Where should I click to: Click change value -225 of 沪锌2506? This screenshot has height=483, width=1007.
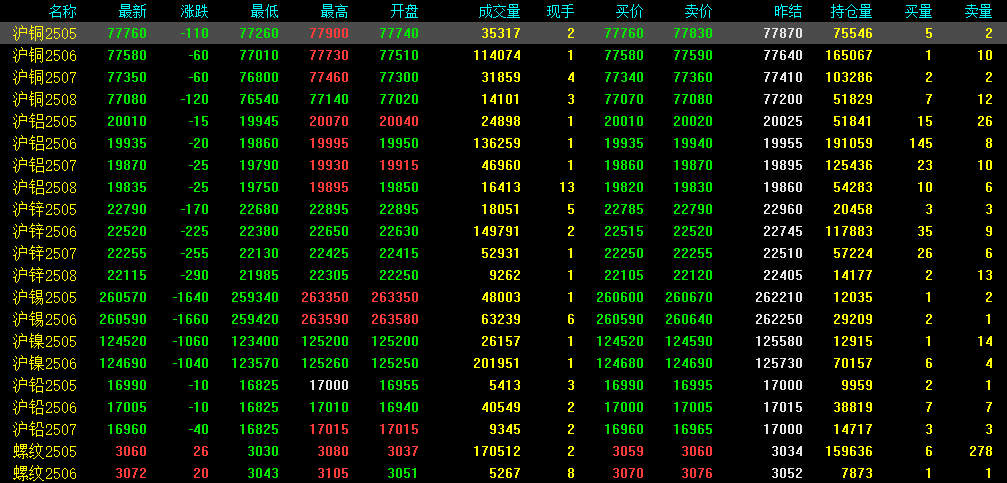(195, 232)
